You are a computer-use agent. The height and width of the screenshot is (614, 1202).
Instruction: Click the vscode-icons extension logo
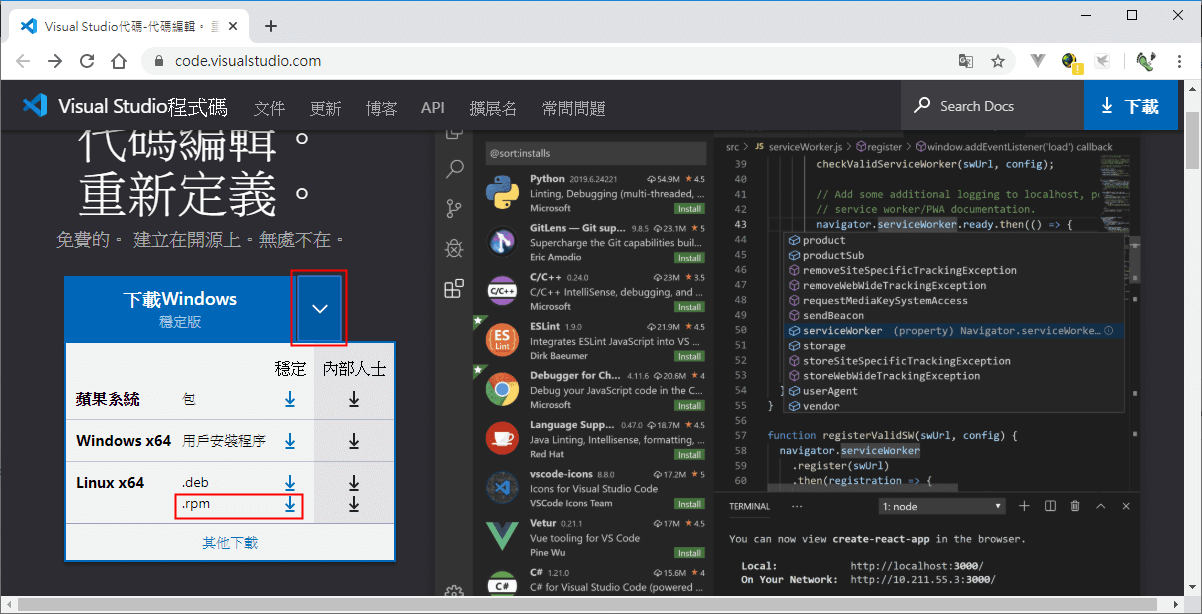(501, 487)
